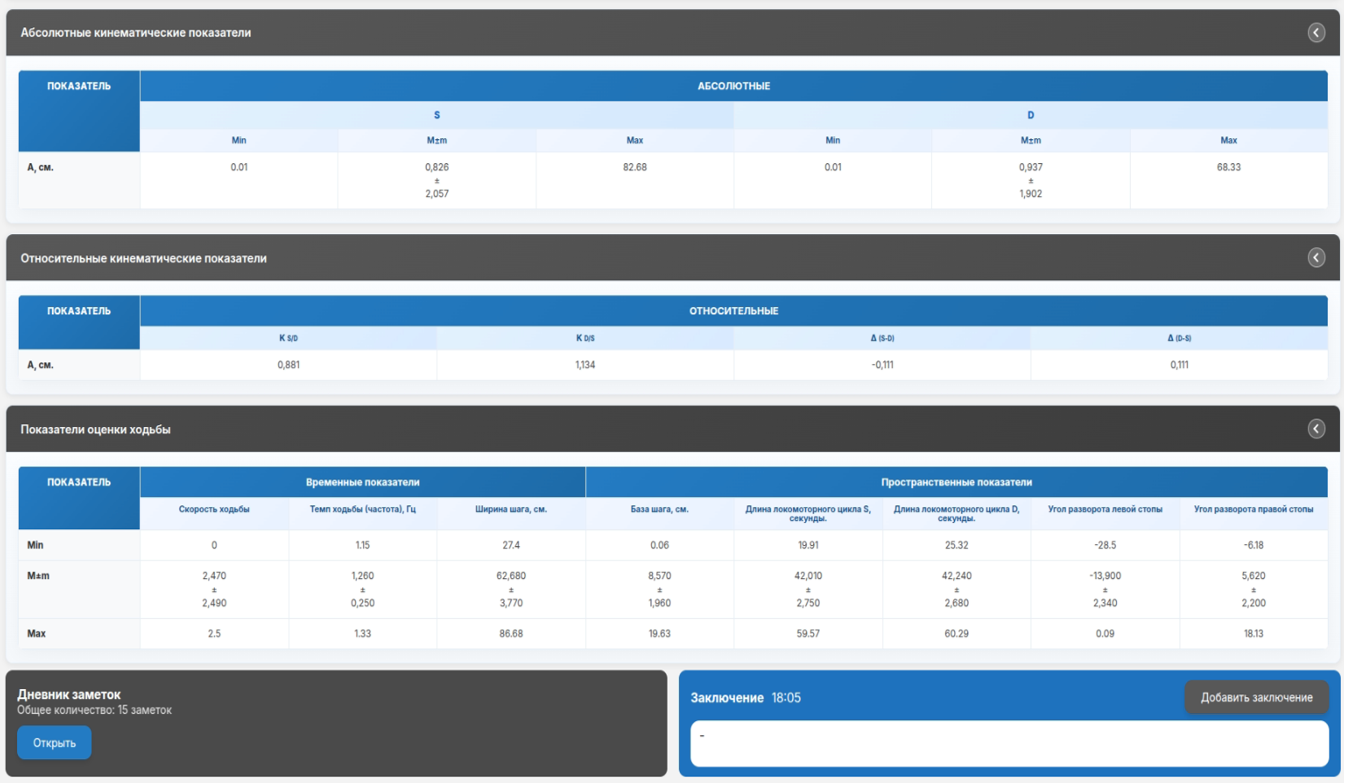
Task: Select the S Max value 82.68
Action: click(635, 167)
